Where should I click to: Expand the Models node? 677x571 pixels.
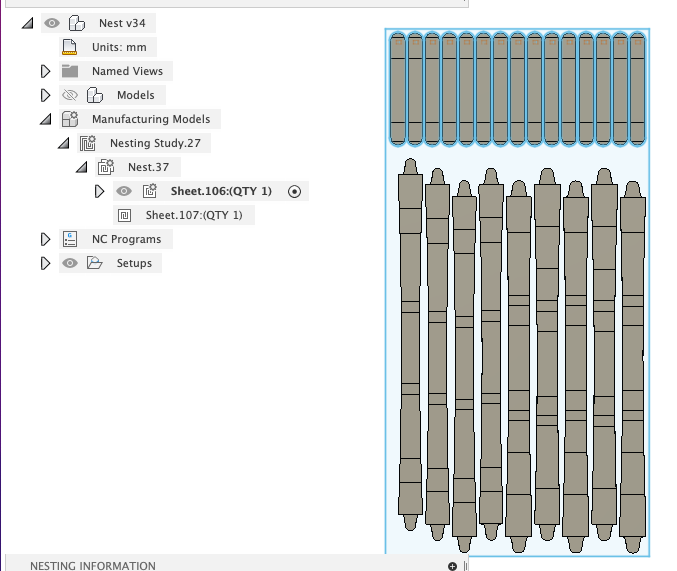pyautogui.click(x=45, y=95)
